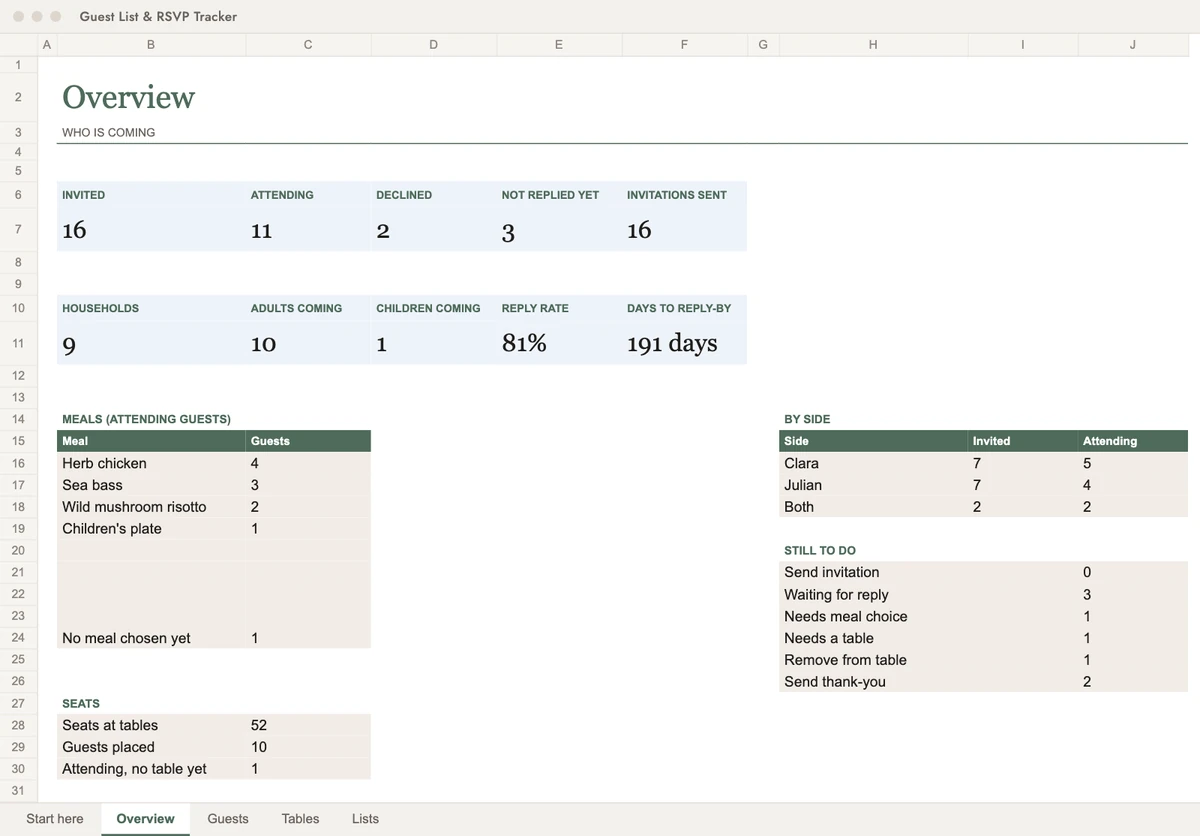Click the Attending header in By Side table
The image size is (1200, 836).
(1132, 441)
